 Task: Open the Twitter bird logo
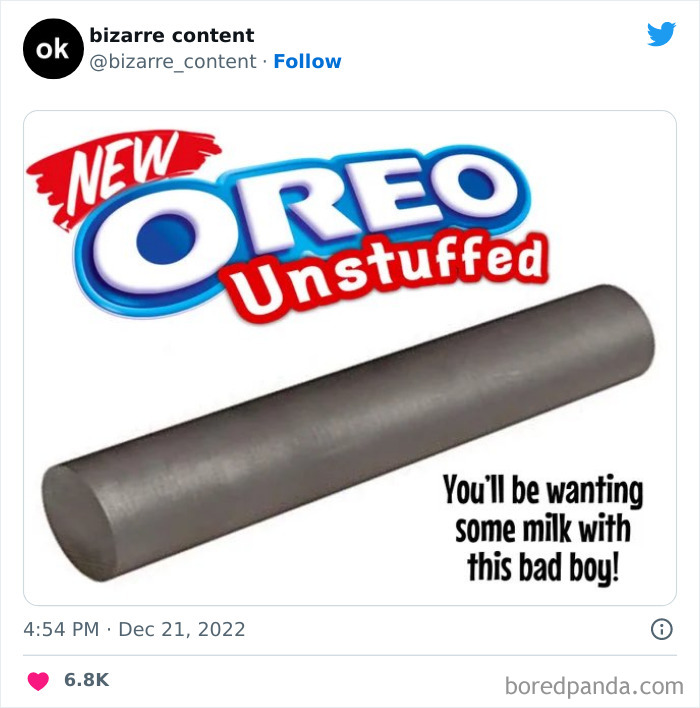tap(661, 34)
